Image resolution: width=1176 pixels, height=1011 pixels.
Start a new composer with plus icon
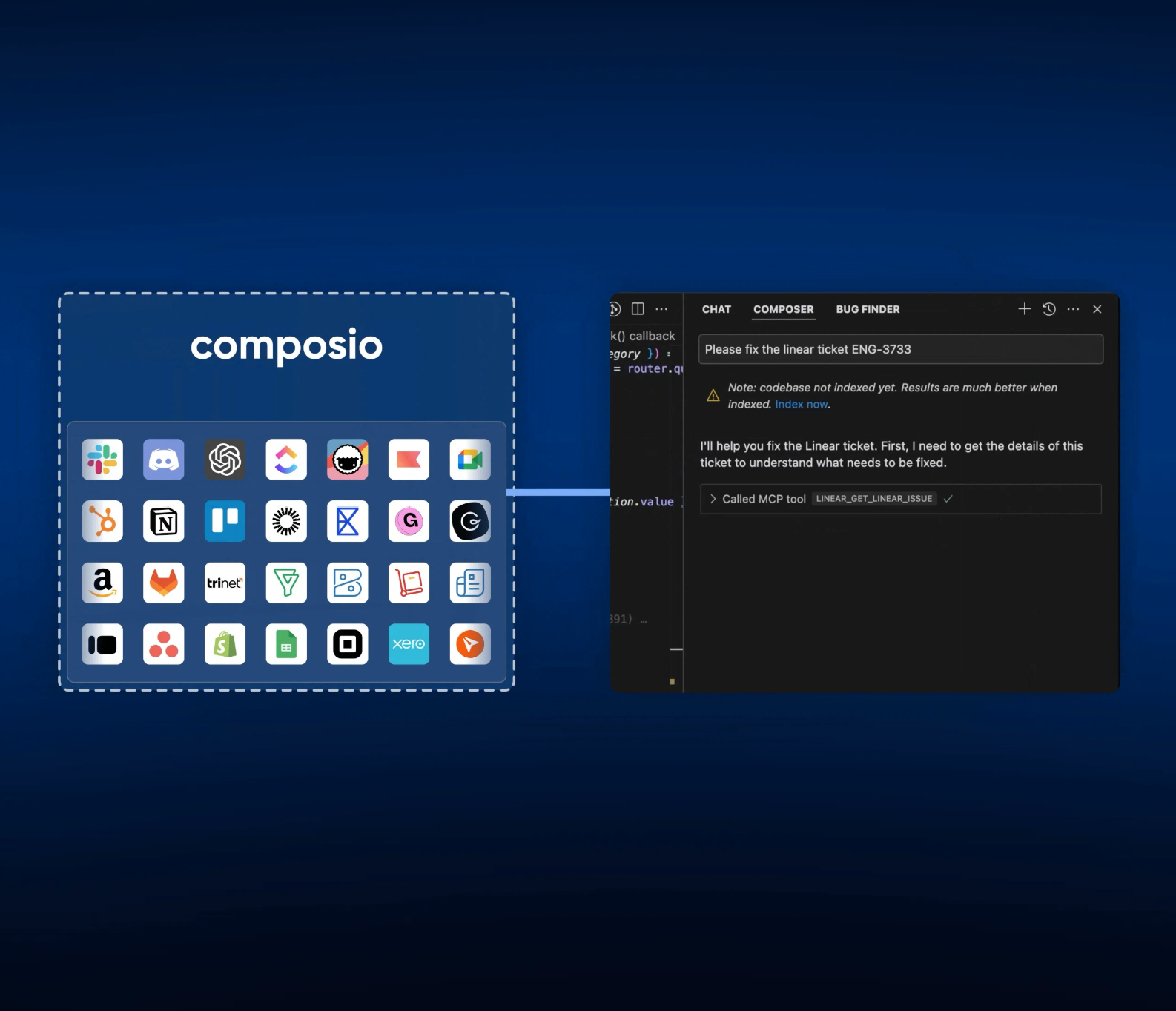click(1024, 309)
